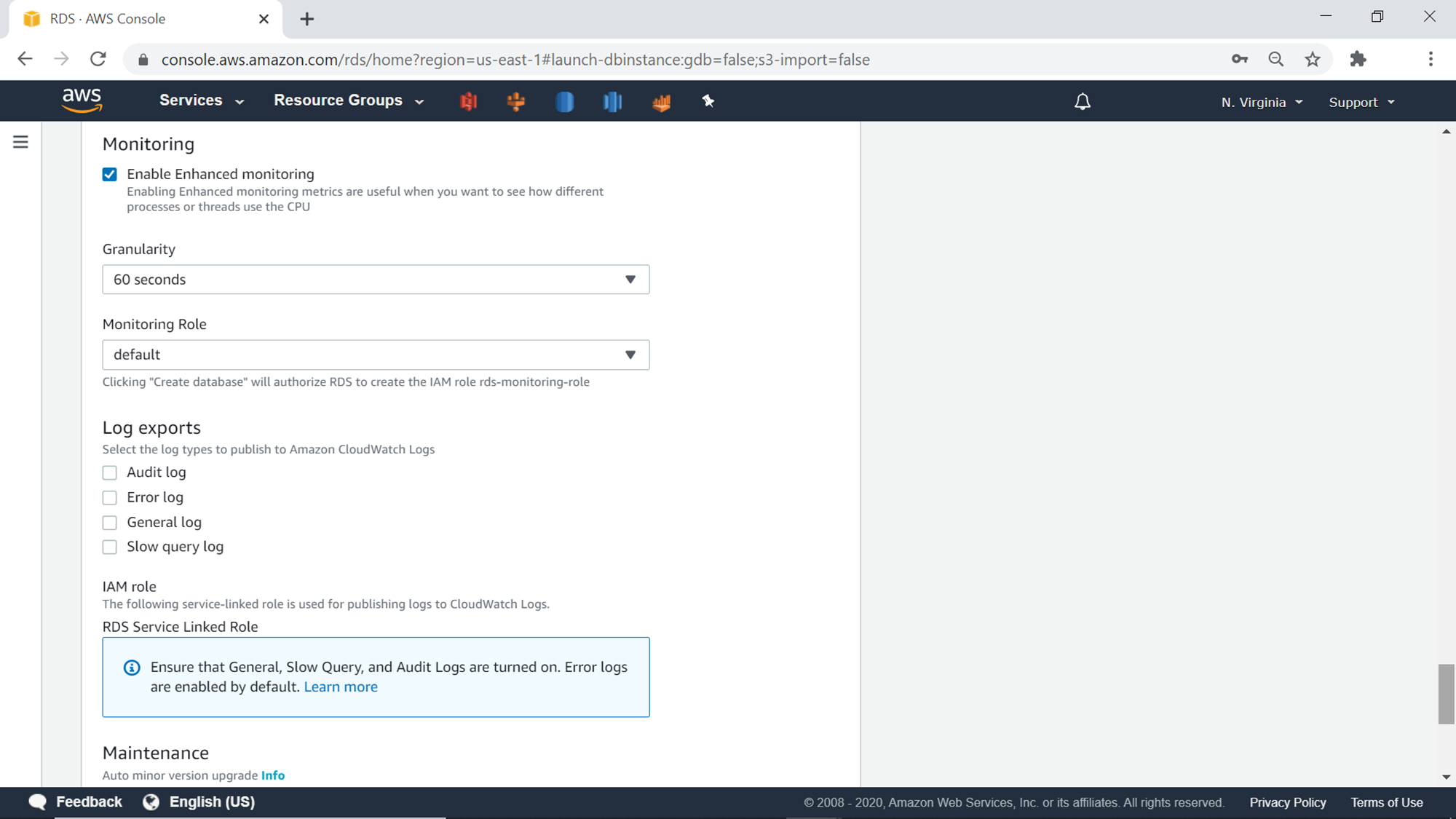Tick the General log checkbox
Viewport: 1456px width, 819px height.
tap(110, 523)
